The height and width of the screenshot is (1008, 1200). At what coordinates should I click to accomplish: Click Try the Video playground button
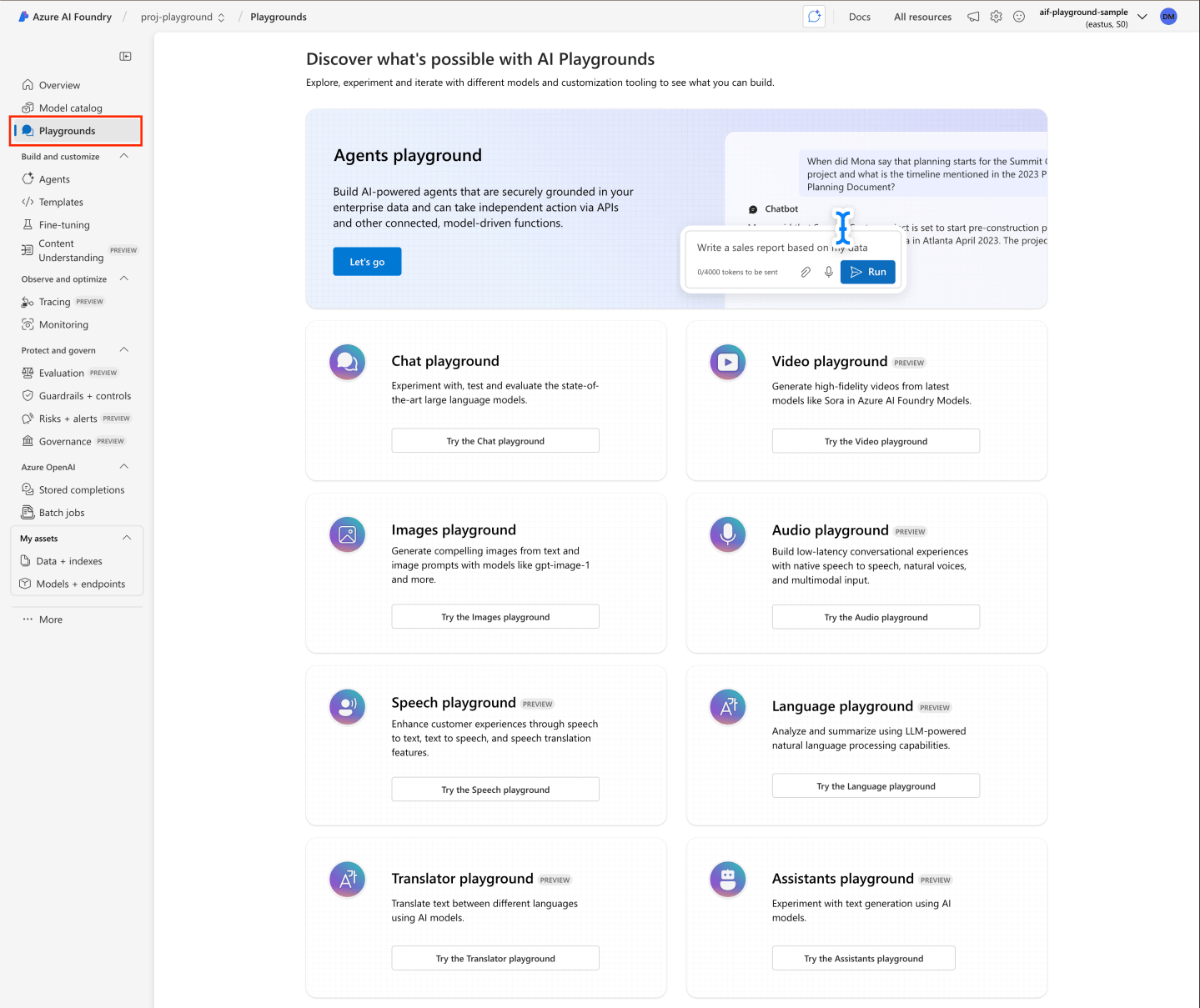point(876,441)
